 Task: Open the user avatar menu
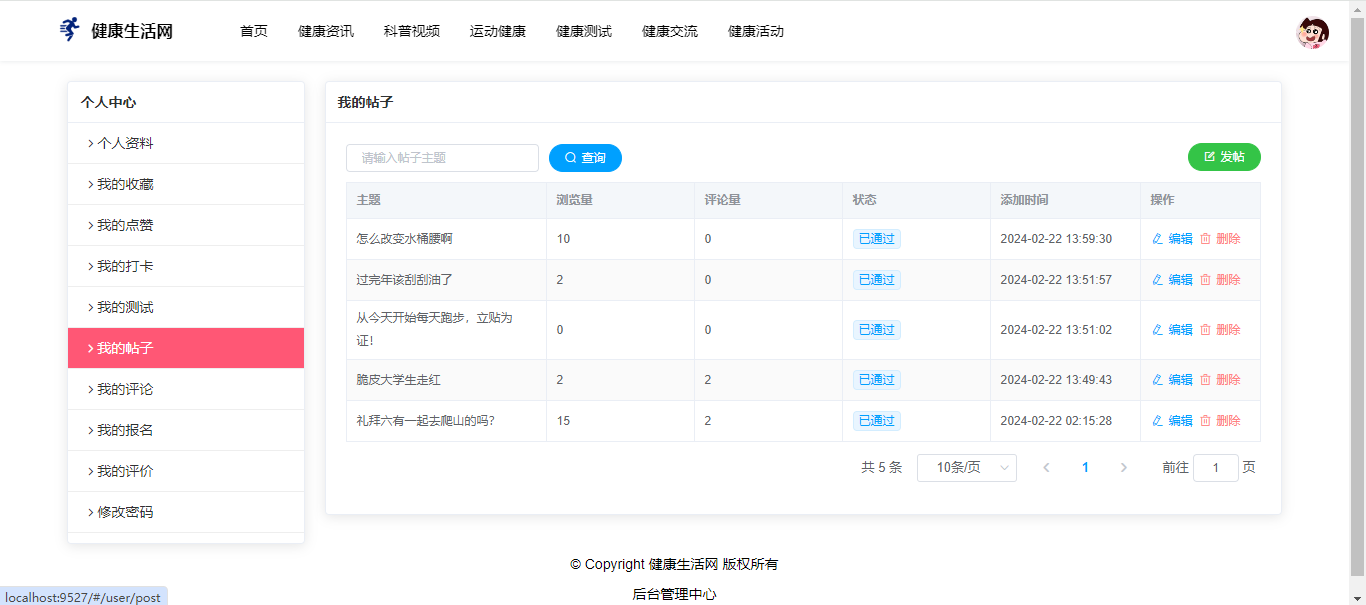(1312, 33)
